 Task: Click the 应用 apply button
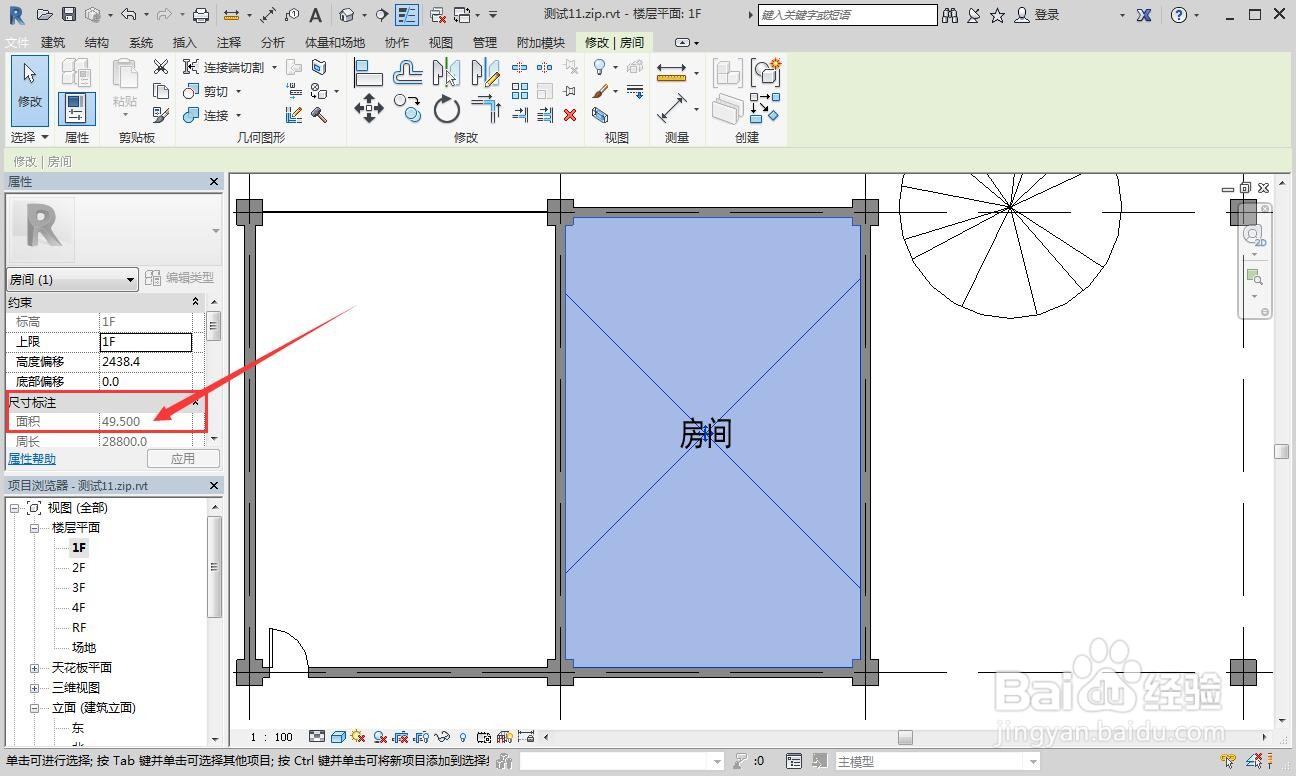coord(183,459)
